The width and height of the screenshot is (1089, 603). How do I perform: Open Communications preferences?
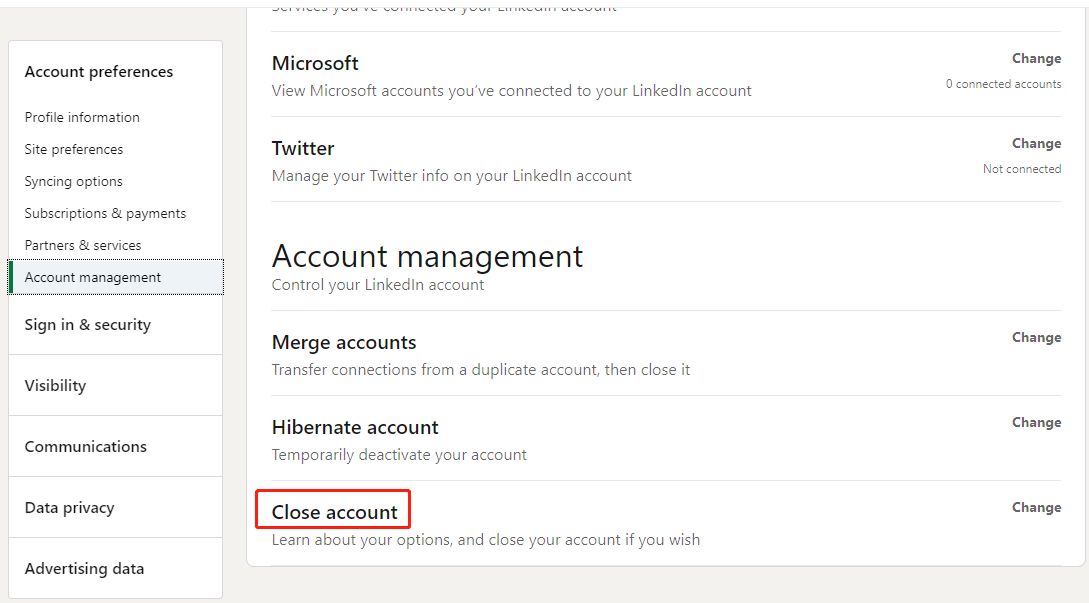pos(86,446)
